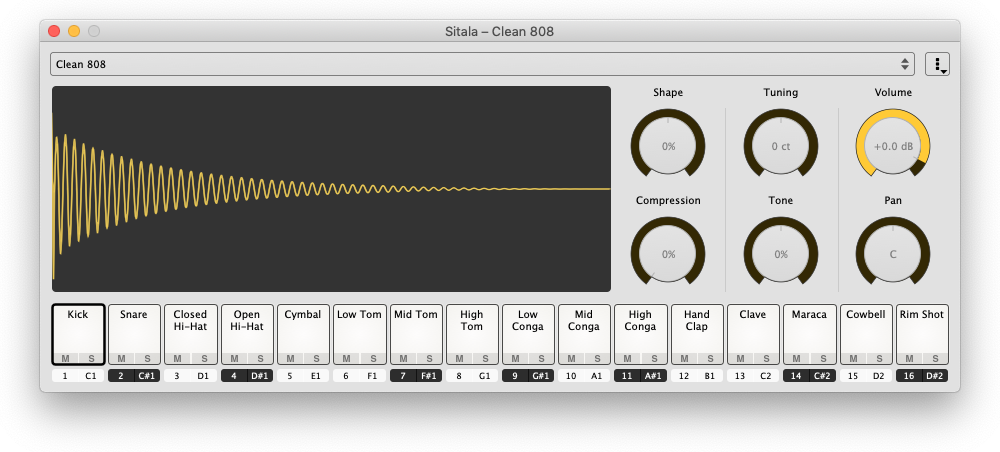Screen dimensions: 1000x452
Task: Select the Low Conga pad
Action: (528, 335)
